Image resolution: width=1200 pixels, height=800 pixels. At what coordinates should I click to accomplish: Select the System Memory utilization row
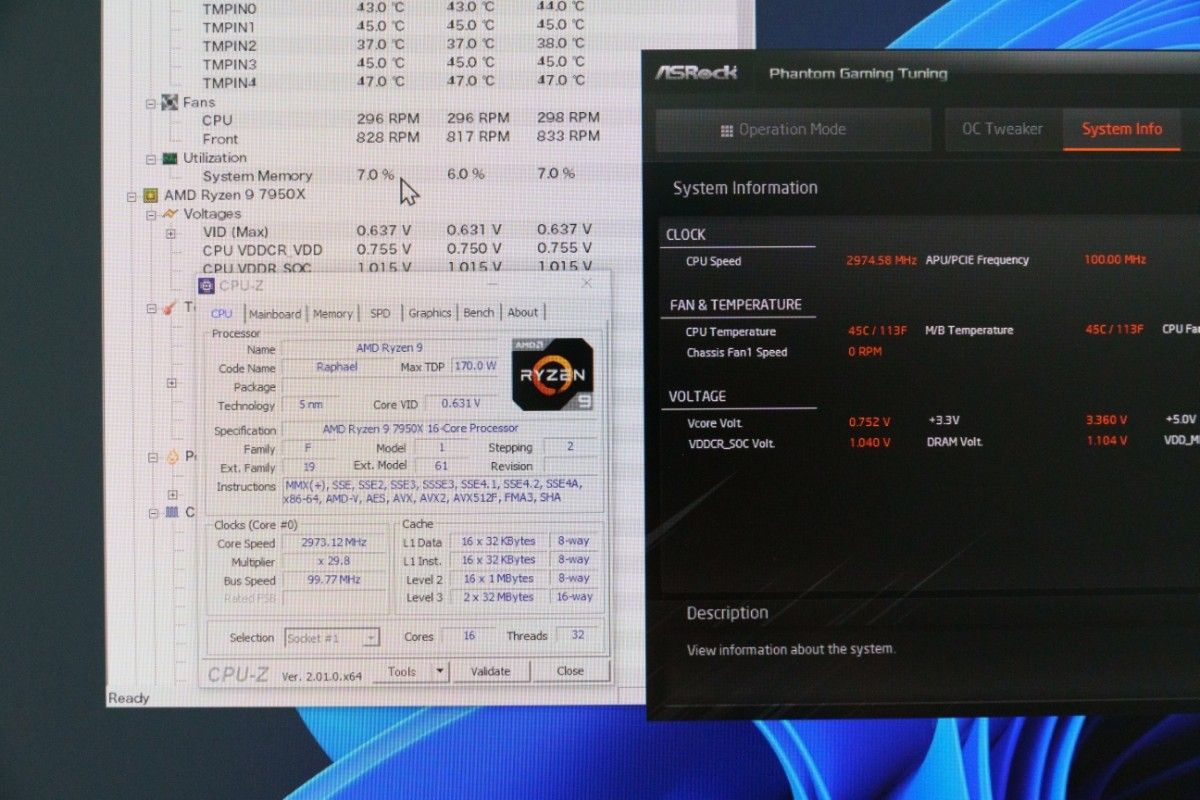(x=390, y=175)
